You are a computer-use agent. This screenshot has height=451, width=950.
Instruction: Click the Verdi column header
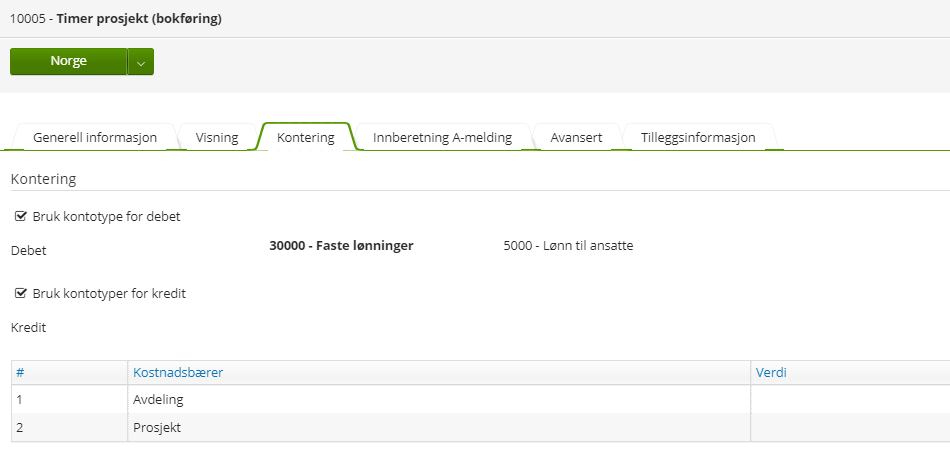click(770, 373)
